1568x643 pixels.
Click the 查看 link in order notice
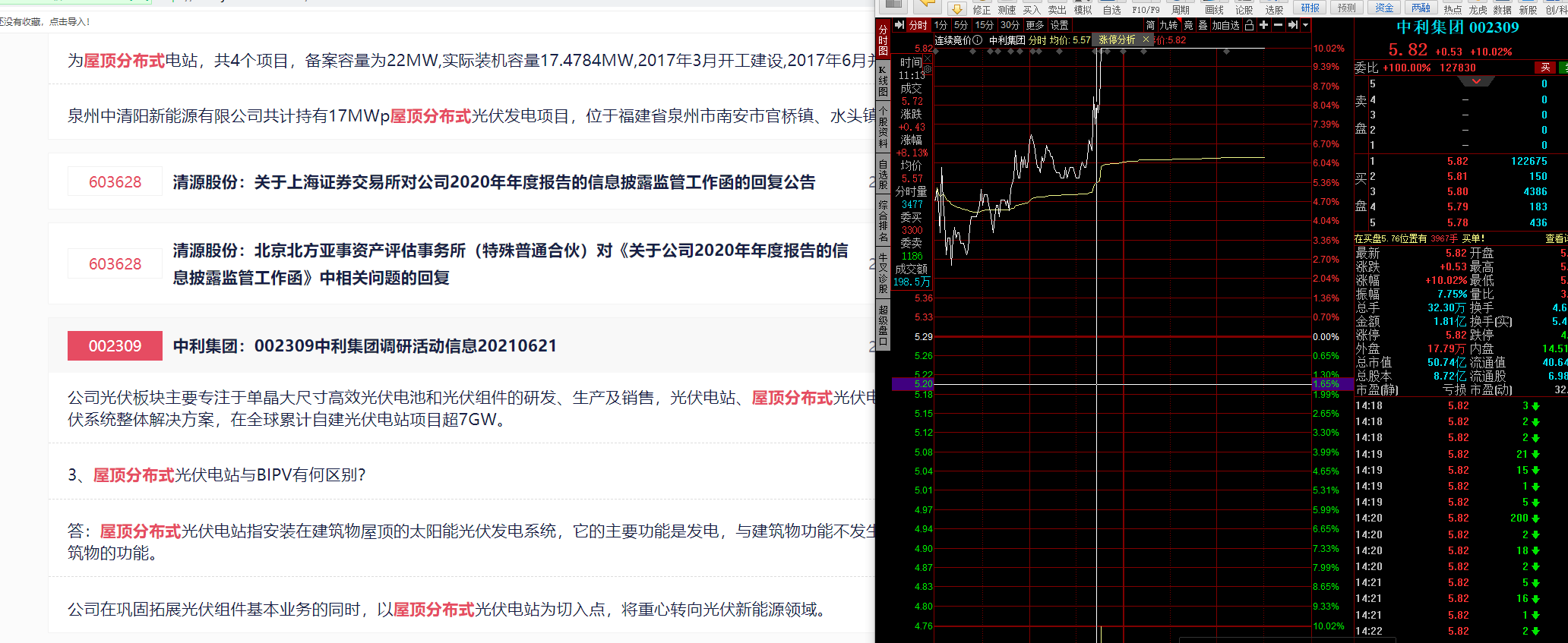pos(1556,238)
